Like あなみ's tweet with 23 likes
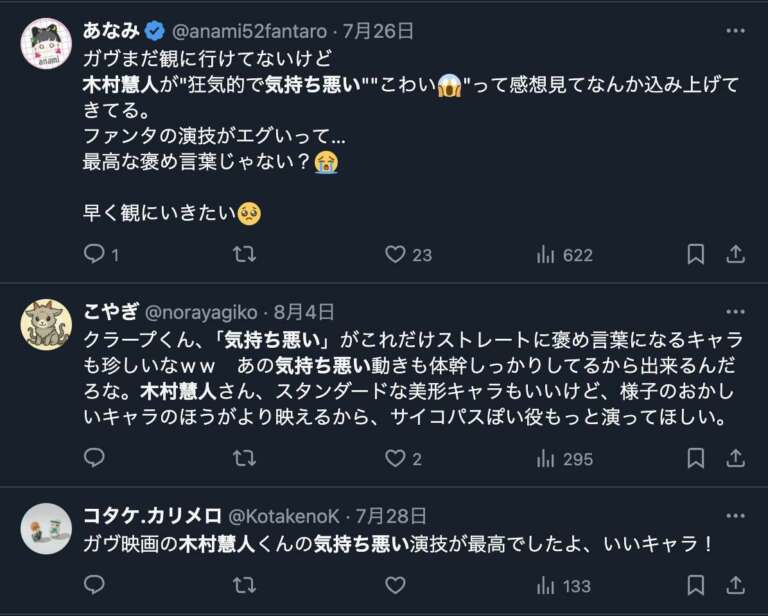This screenshot has height=616, width=768. tap(396, 254)
